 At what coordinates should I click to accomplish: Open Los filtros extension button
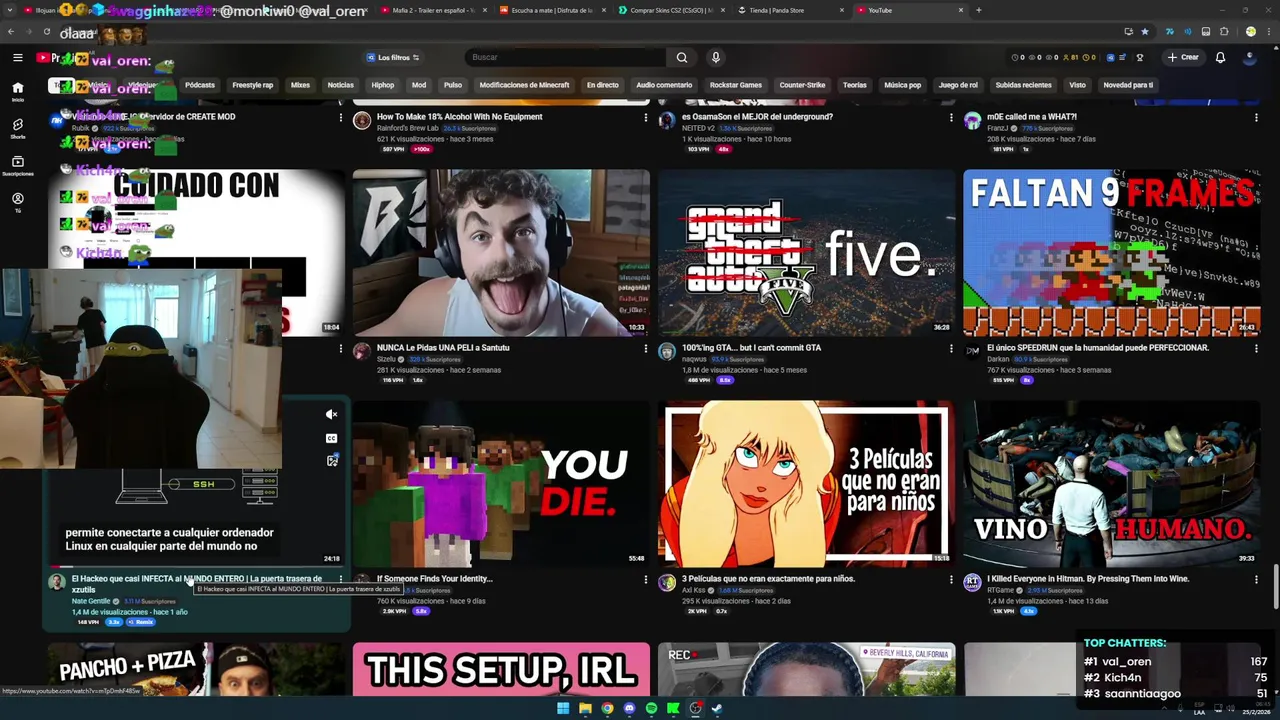click(392, 57)
